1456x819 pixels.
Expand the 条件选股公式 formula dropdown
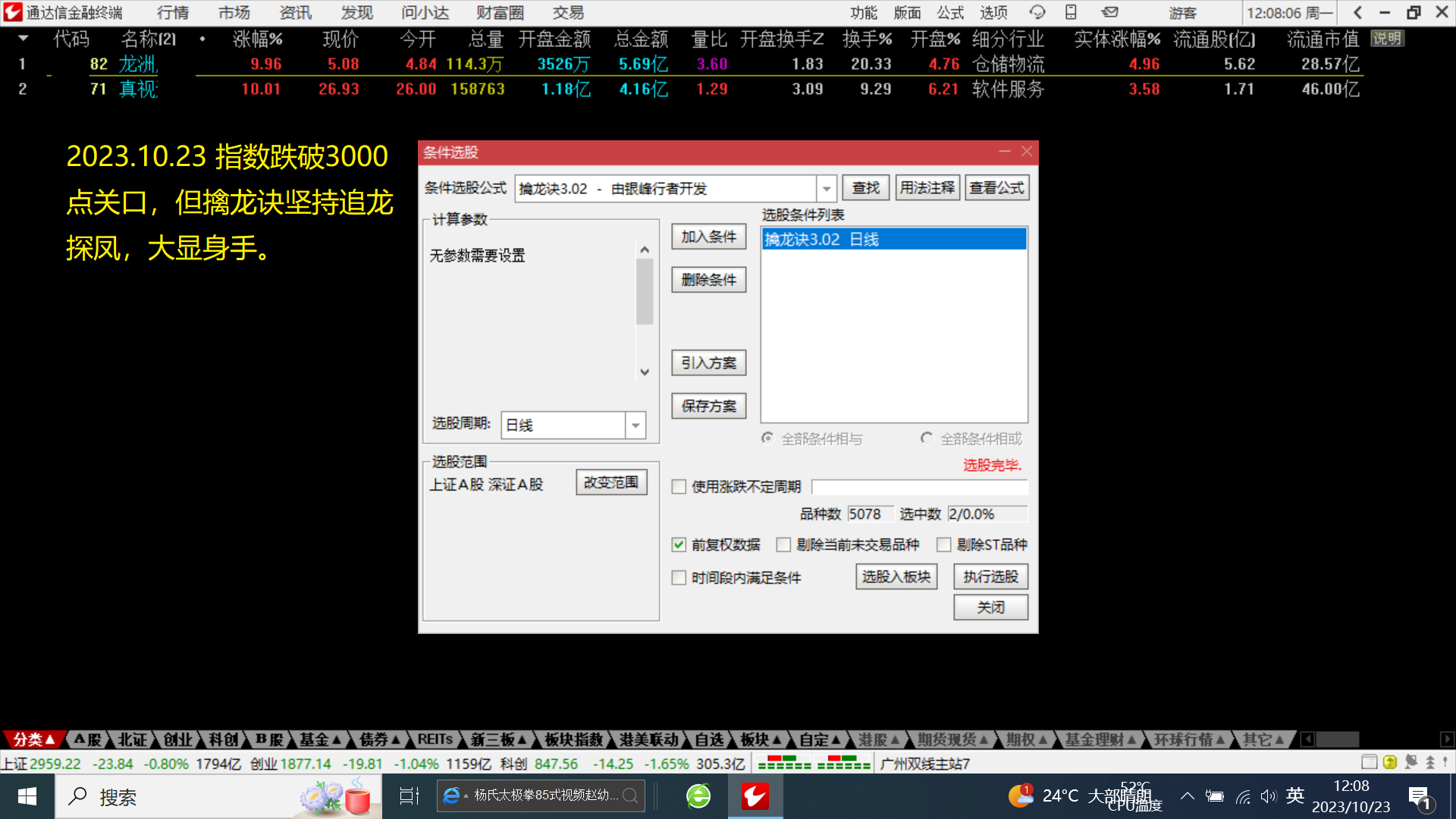point(826,188)
